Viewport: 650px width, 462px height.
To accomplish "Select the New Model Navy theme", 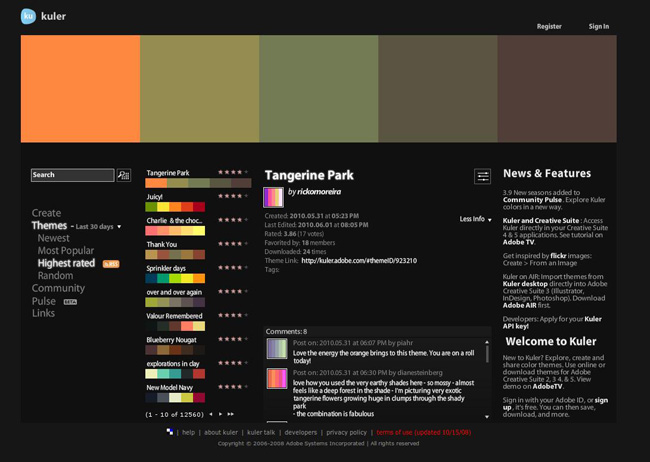I will tap(175, 393).
